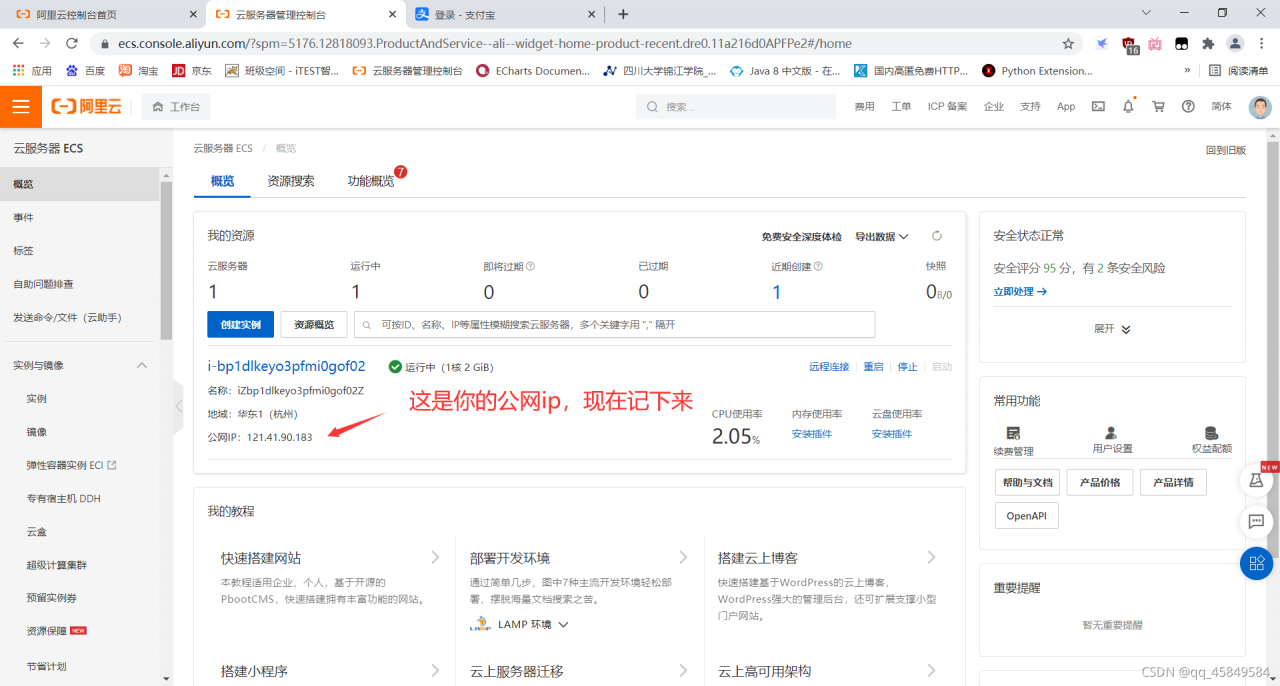
Task: Show more bookmarks with the » chevron
Action: pyautogui.click(x=1187, y=70)
